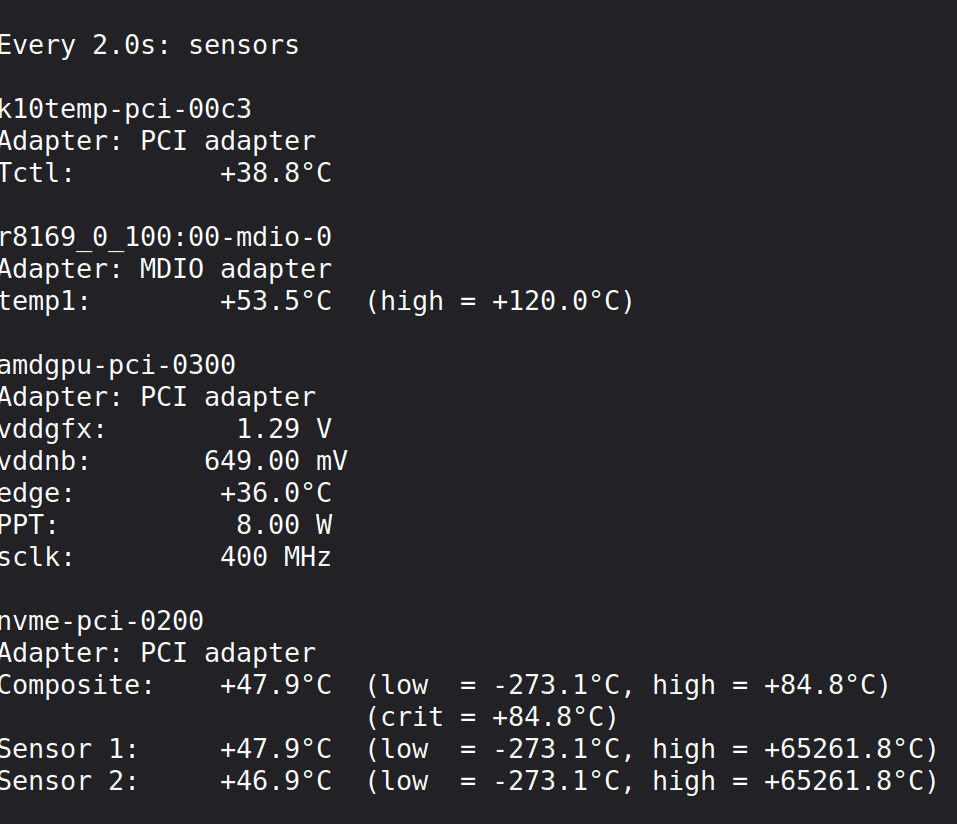
Task: Click the Sensor 2 +46.9°C reading
Action: pyautogui.click(x=276, y=781)
